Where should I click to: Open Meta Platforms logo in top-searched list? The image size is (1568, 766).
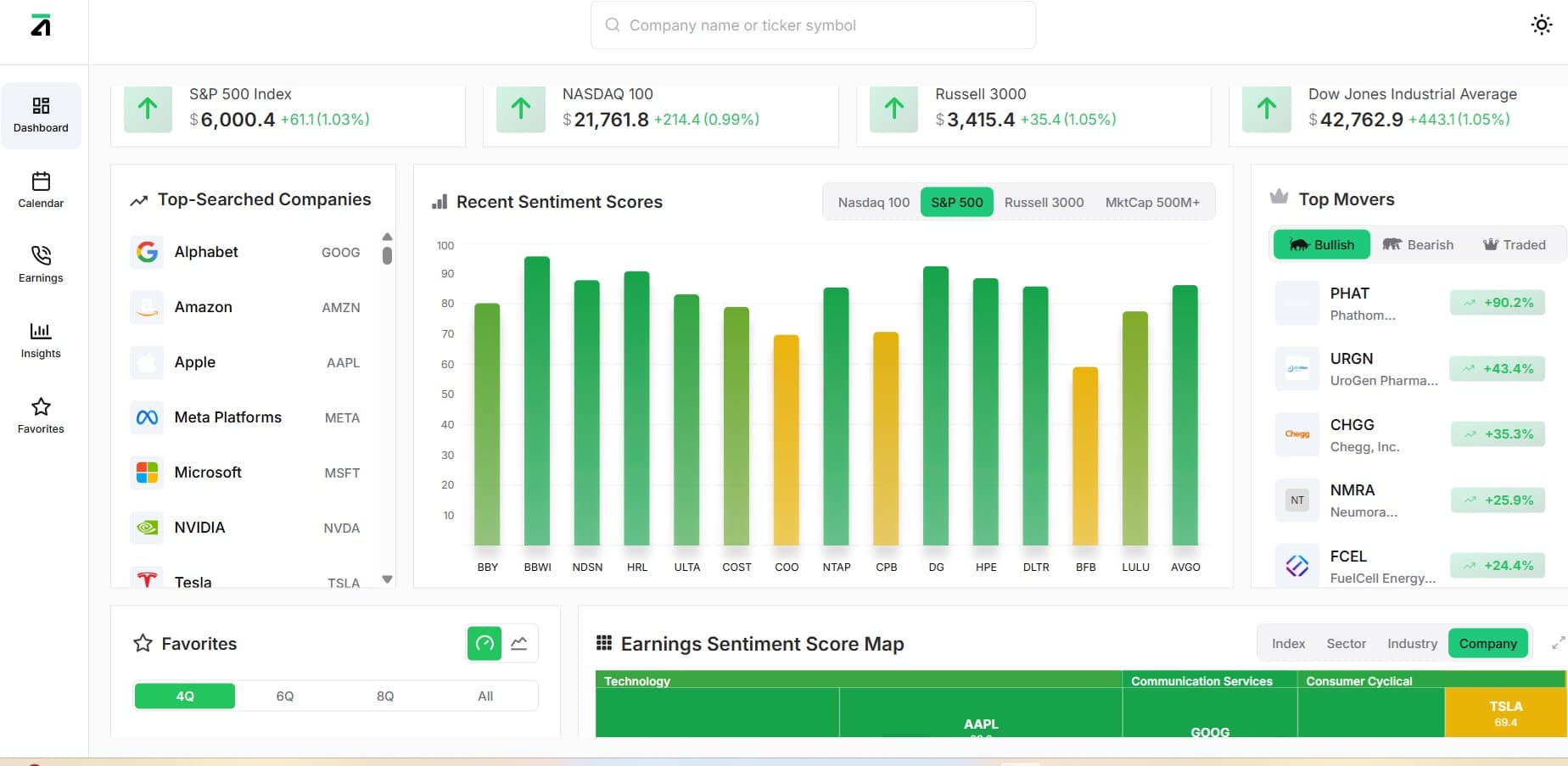click(147, 417)
